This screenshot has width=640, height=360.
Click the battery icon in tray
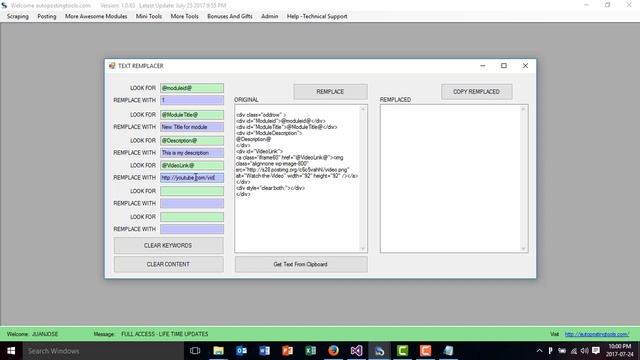562,351
